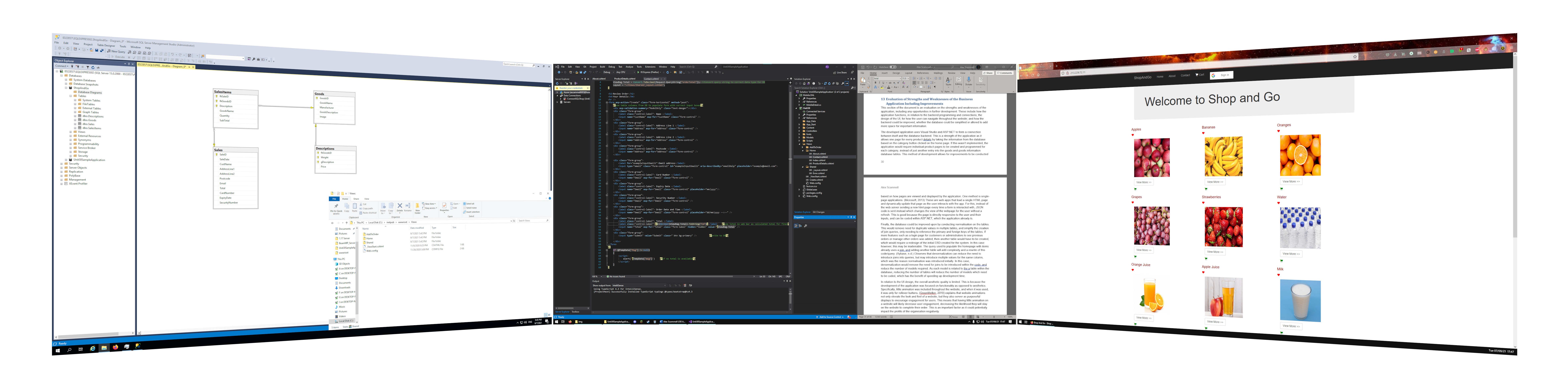Toggle AutoSave switch in Word title bar

click(893, 67)
